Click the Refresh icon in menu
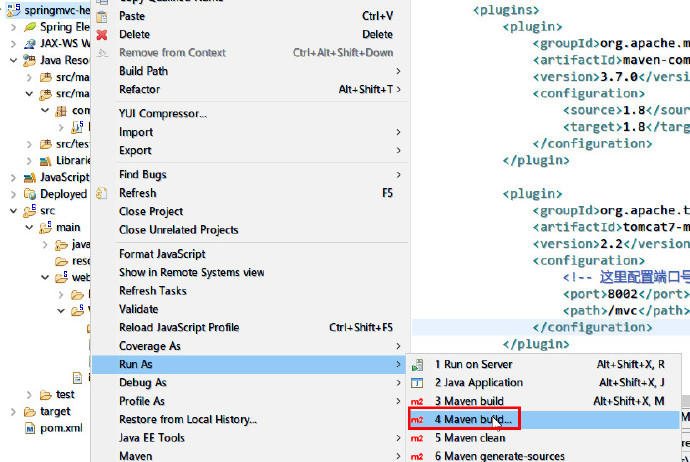 (x=102, y=194)
